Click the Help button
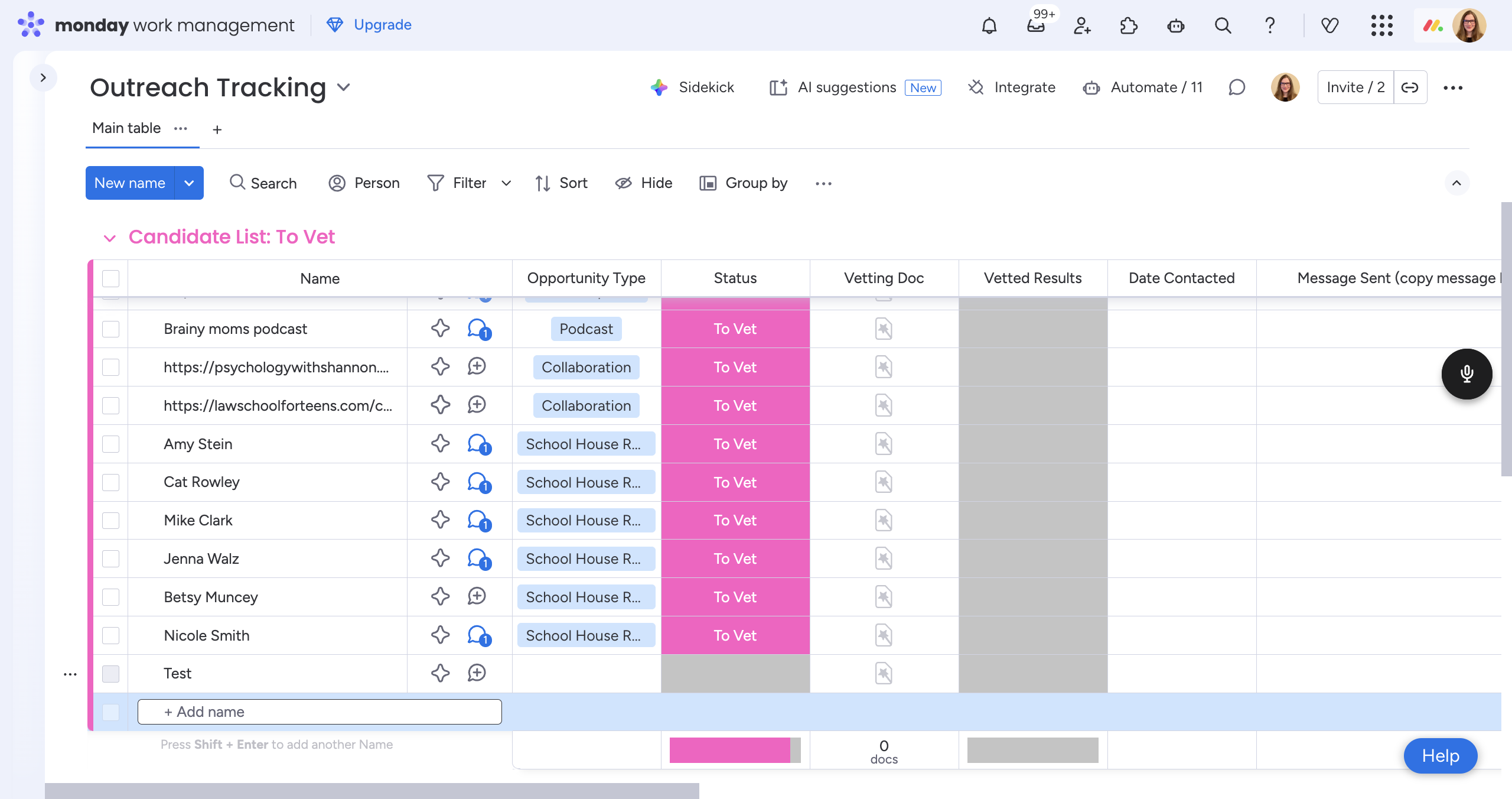The height and width of the screenshot is (799, 1512). coord(1441,756)
